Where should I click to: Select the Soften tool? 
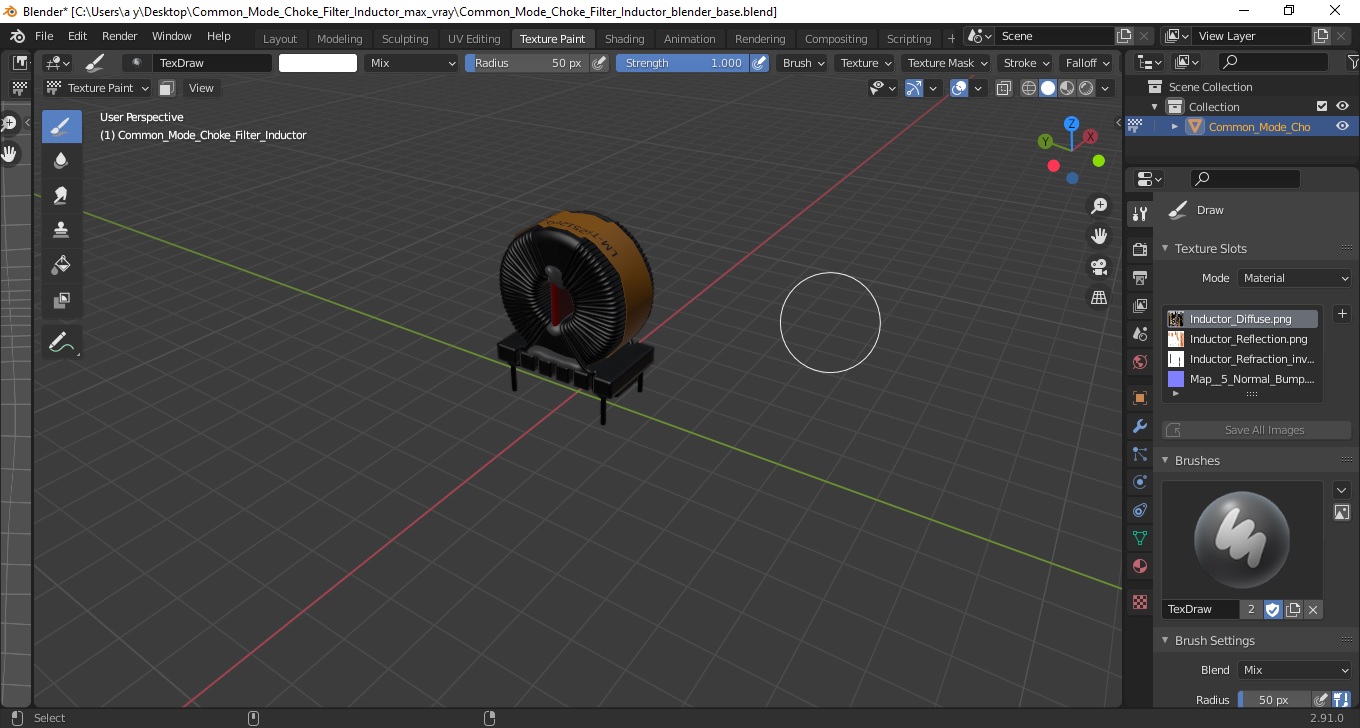[62, 160]
